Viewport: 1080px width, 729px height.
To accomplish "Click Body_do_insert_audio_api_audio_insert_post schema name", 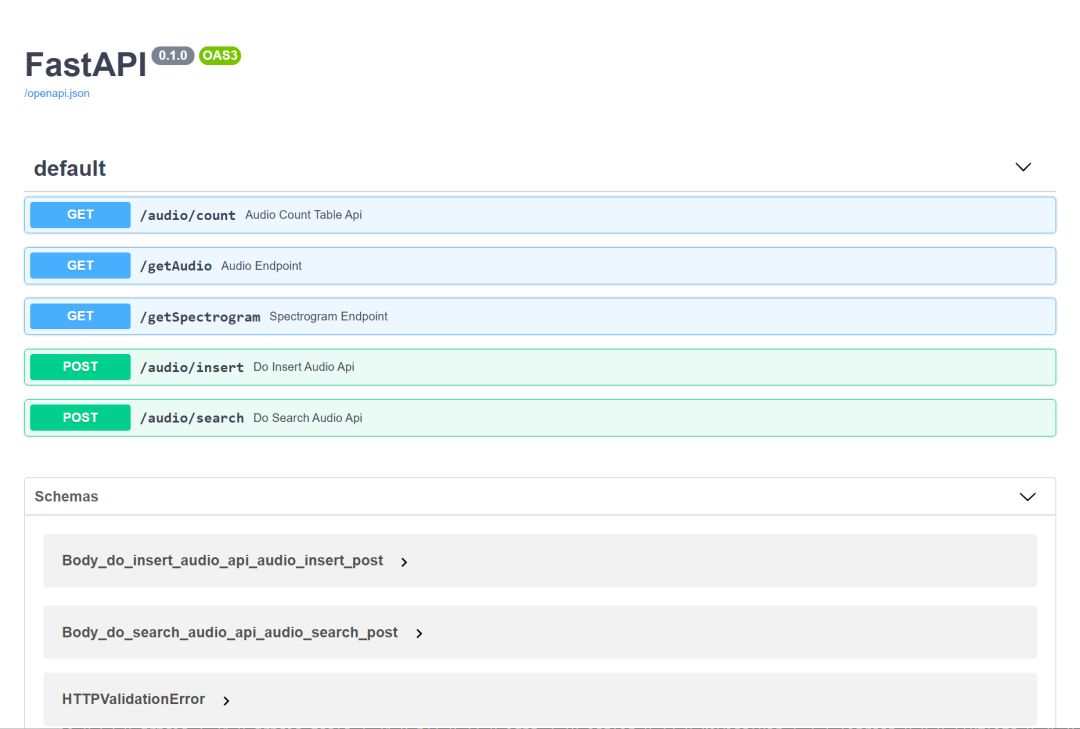I will [x=222, y=560].
